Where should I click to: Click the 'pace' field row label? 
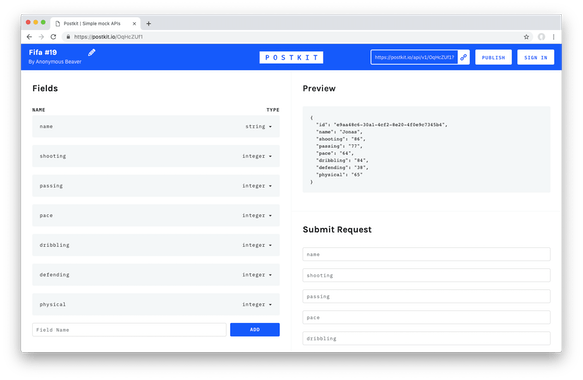(46, 216)
